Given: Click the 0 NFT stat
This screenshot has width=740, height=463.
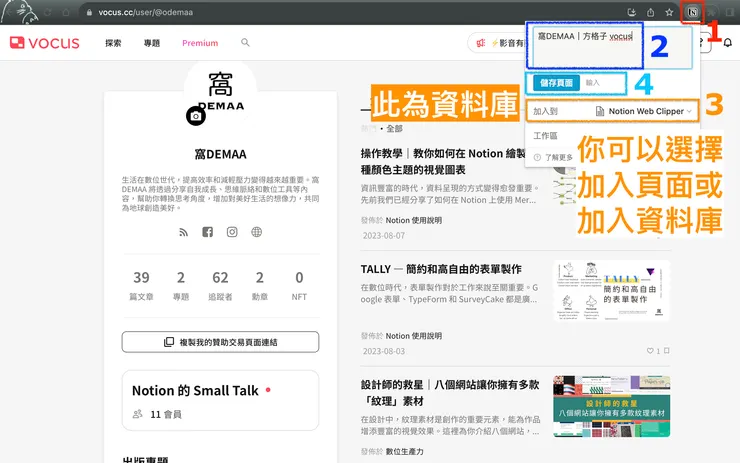Looking at the screenshot, I should coord(299,285).
